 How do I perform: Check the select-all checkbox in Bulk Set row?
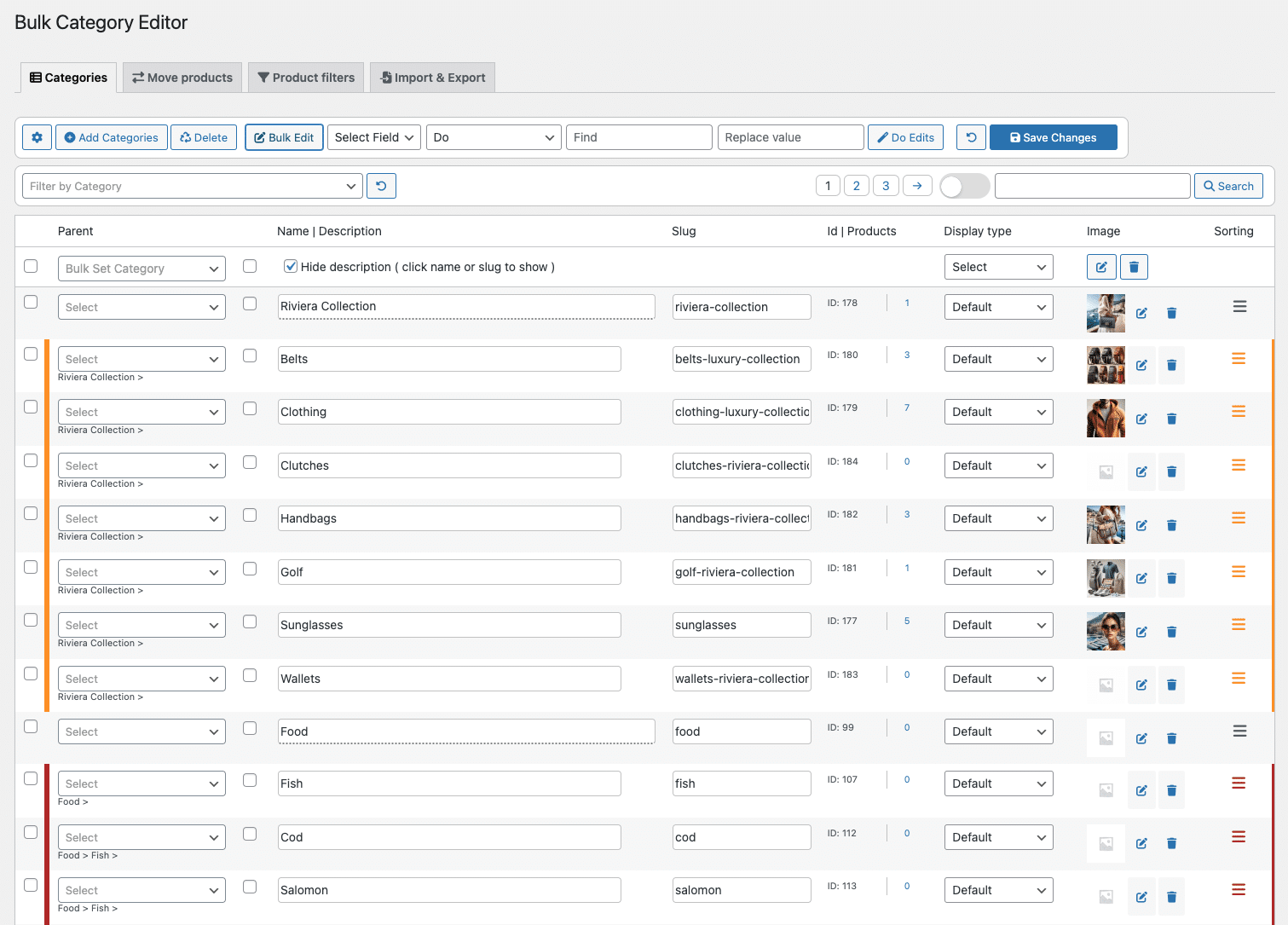coord(31,266)
